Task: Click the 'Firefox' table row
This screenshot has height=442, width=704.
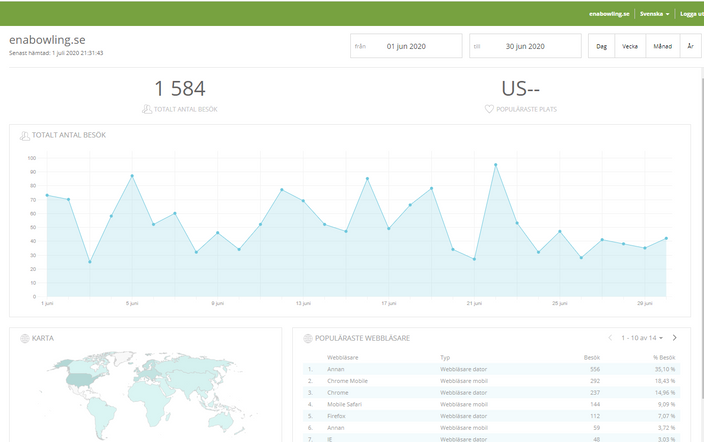Action: [491, 416]
